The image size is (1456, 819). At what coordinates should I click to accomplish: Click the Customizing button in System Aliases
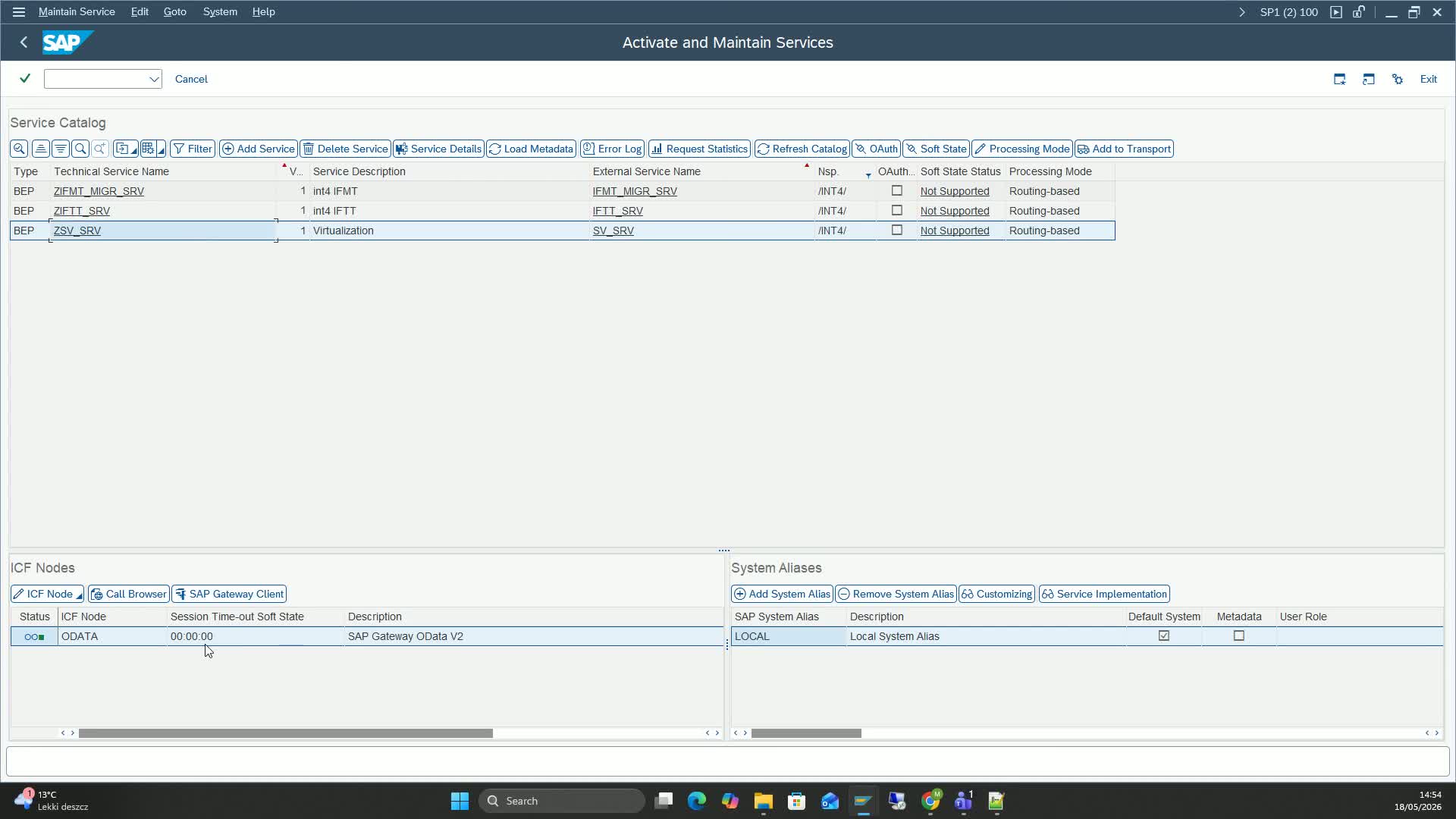tap(997, 594)
